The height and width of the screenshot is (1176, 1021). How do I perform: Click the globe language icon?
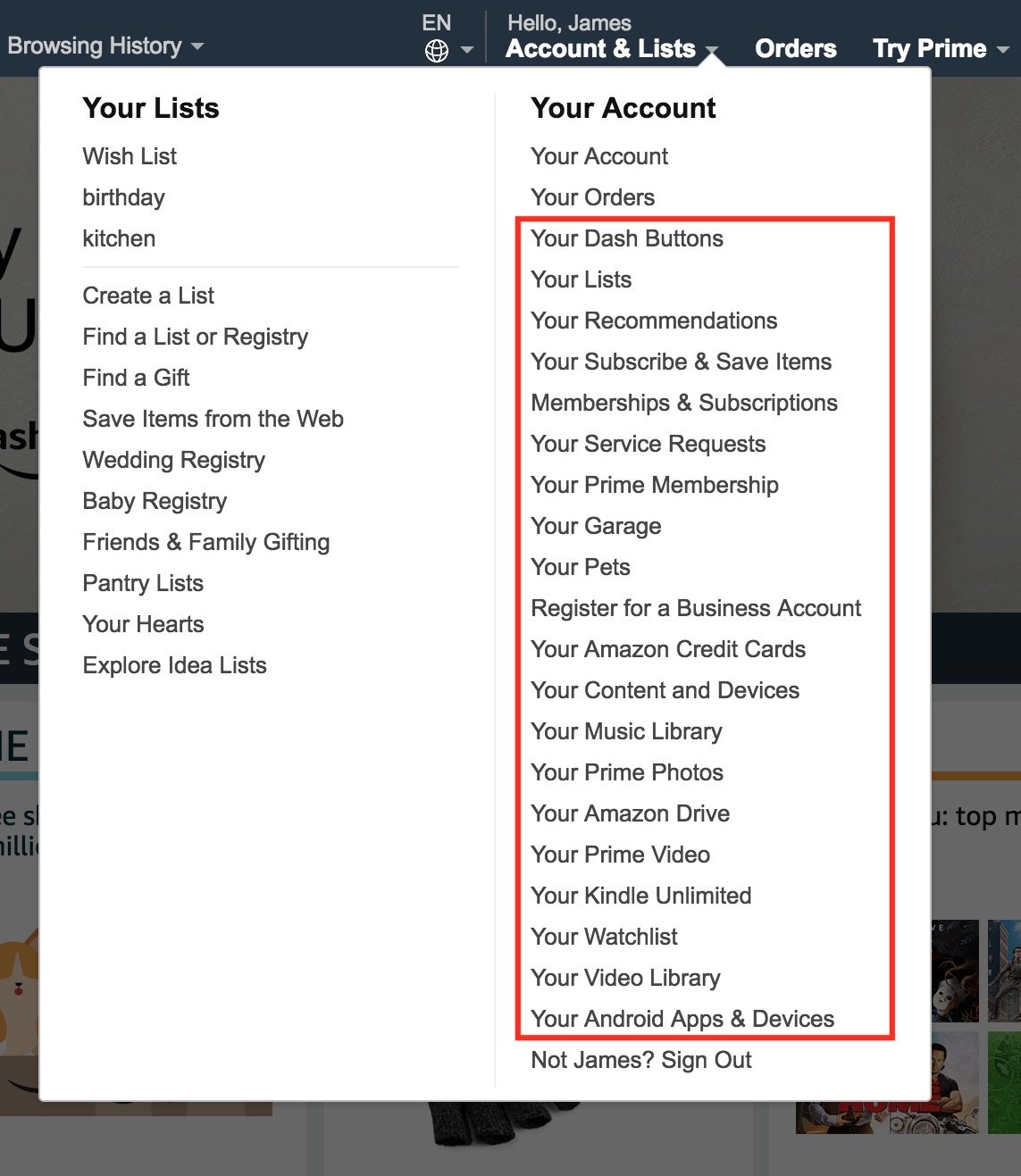pos(437,51)
